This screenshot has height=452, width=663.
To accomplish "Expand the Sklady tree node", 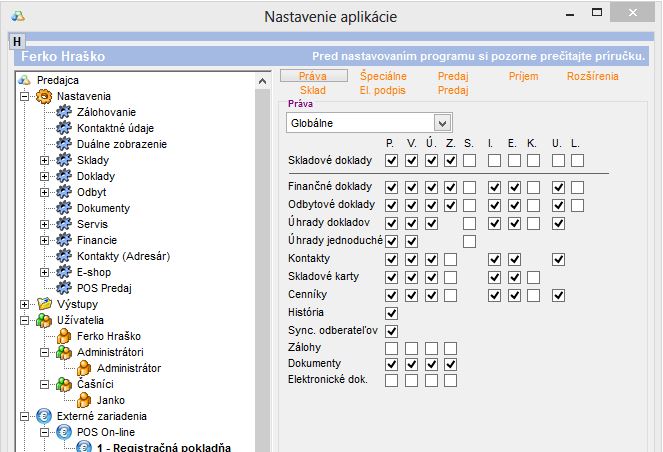I will click(x=44, y=160).
